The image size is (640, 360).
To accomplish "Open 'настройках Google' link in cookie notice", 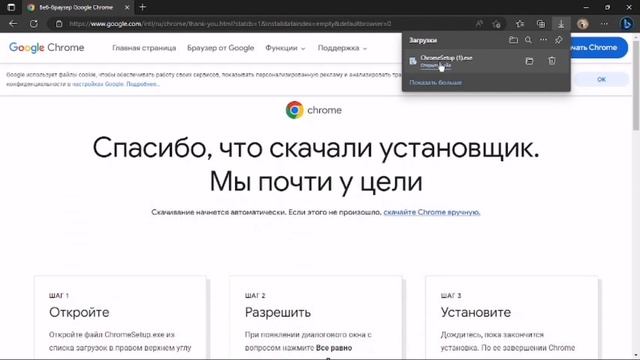I will [x=98, y=84].
